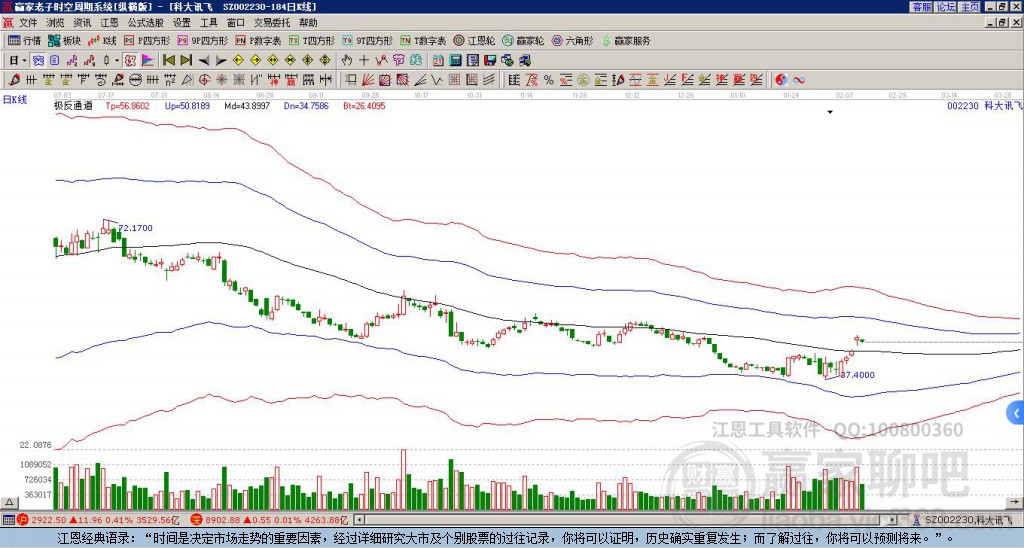The width and height of the screenshot is (1024, 548).
Task: Click the horizontal scrollbar left arrow
Action: point(359,520)
